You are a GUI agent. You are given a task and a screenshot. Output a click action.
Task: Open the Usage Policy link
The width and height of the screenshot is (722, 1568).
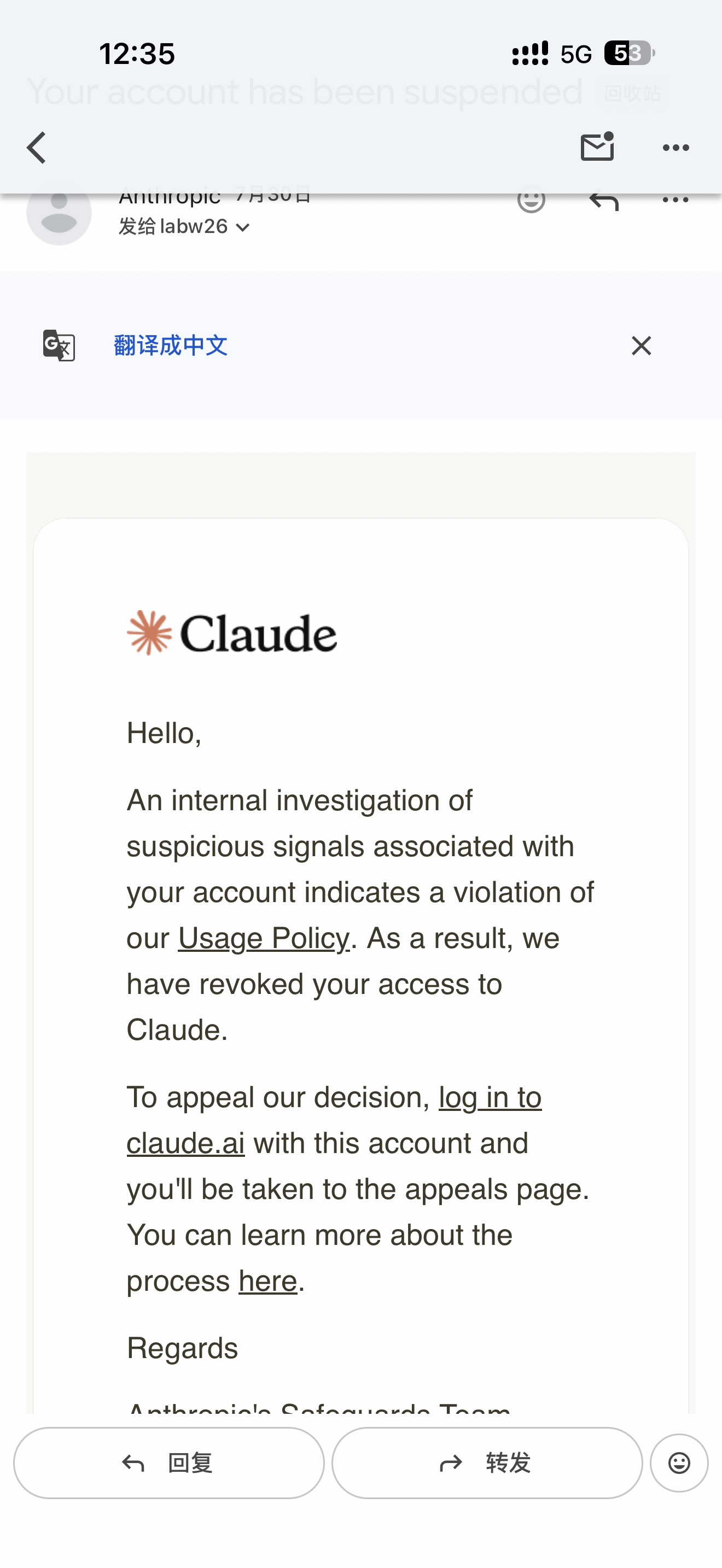click(264, 938)
